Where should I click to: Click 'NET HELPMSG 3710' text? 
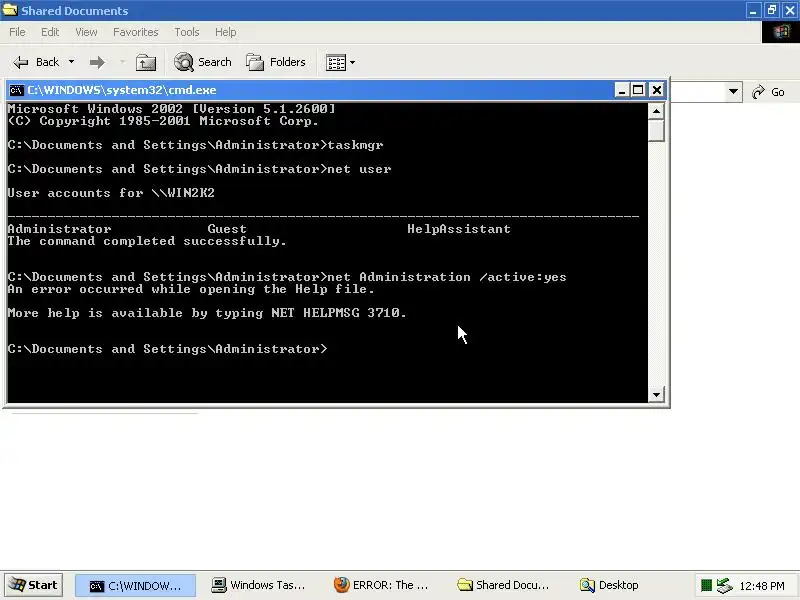tap(335, 313)
